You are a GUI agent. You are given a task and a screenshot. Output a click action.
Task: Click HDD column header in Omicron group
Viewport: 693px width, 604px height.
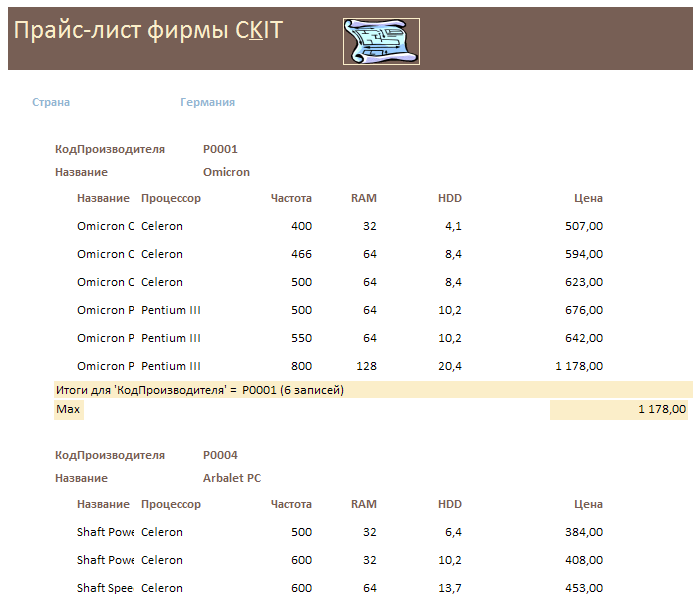pyautogui.click(x=450, y=198)
